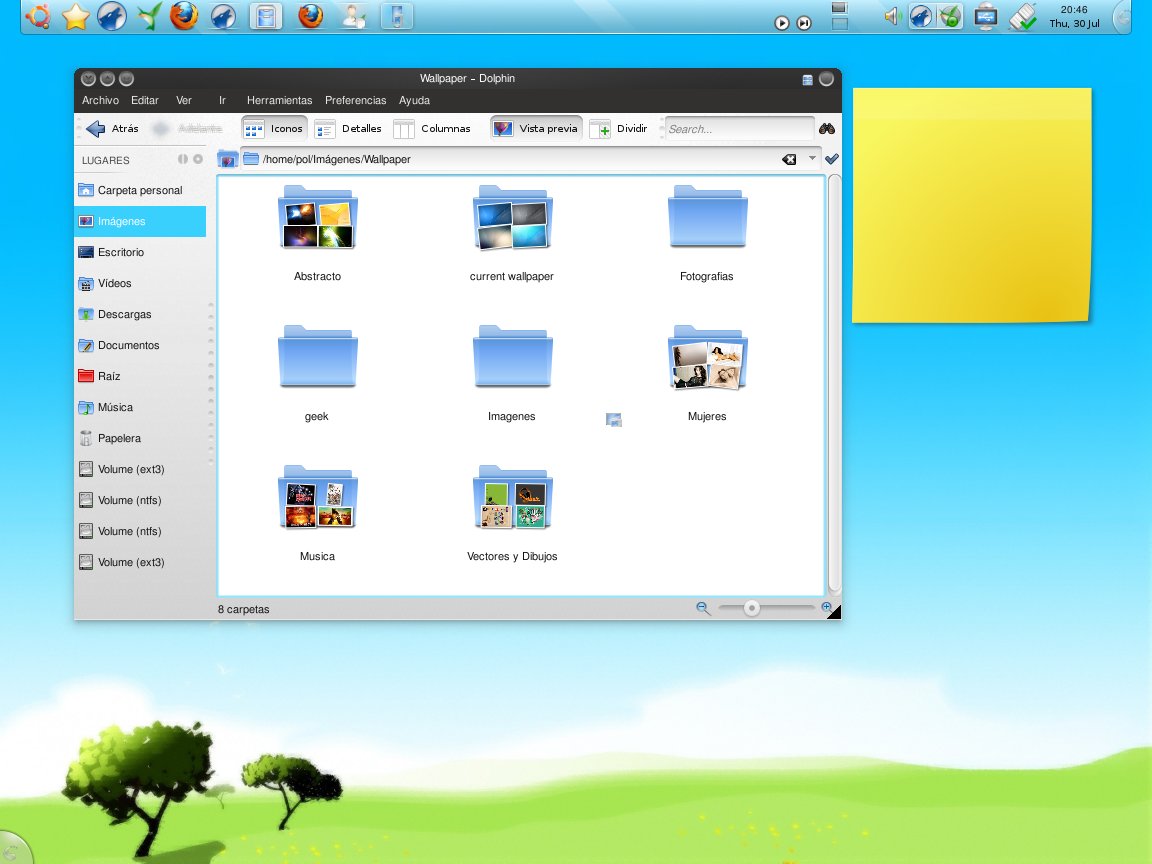Open the location history dropdown arrow

pos(812,158)
